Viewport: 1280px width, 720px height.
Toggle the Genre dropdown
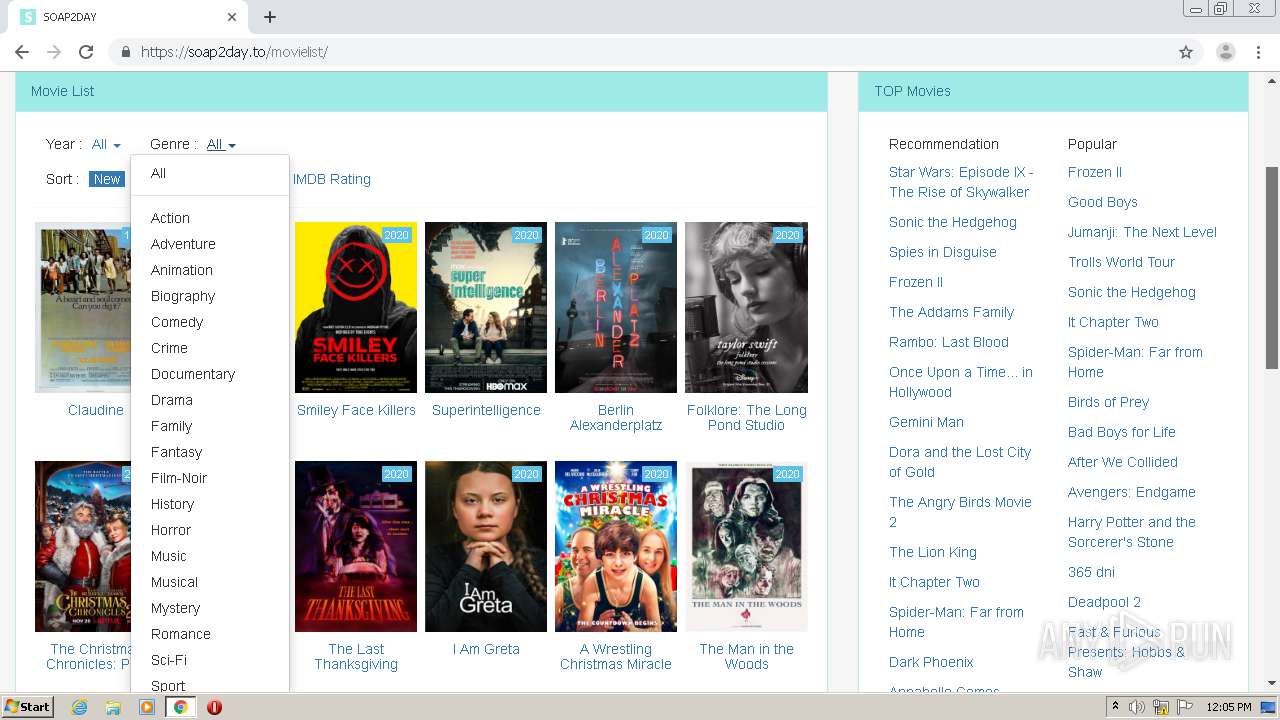pos(221,144)
